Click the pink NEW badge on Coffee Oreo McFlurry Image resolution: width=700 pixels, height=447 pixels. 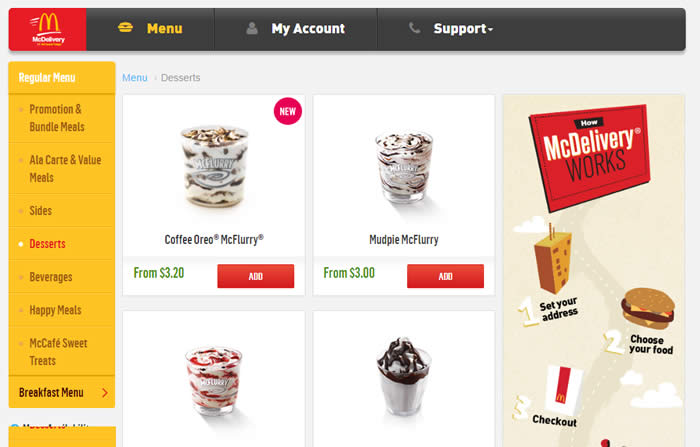[x=288, y=111]
